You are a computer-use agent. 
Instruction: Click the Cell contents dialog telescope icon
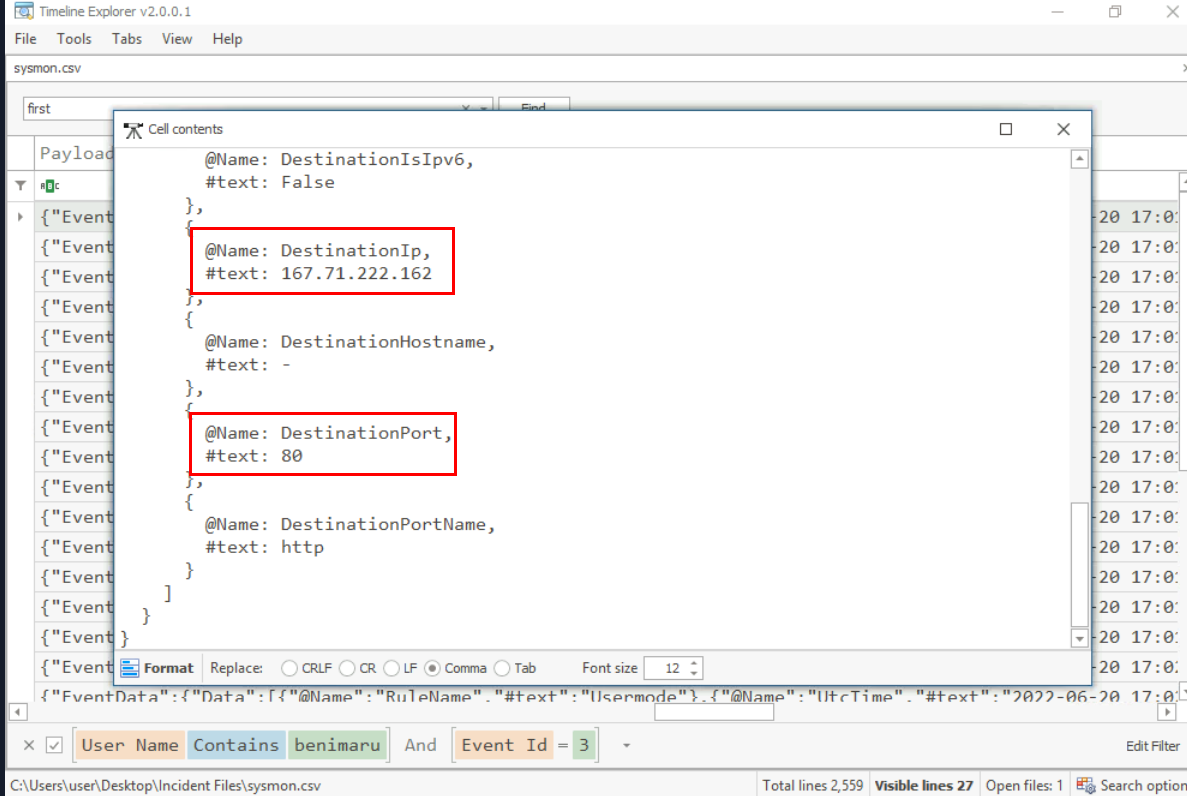coord(133,130)
